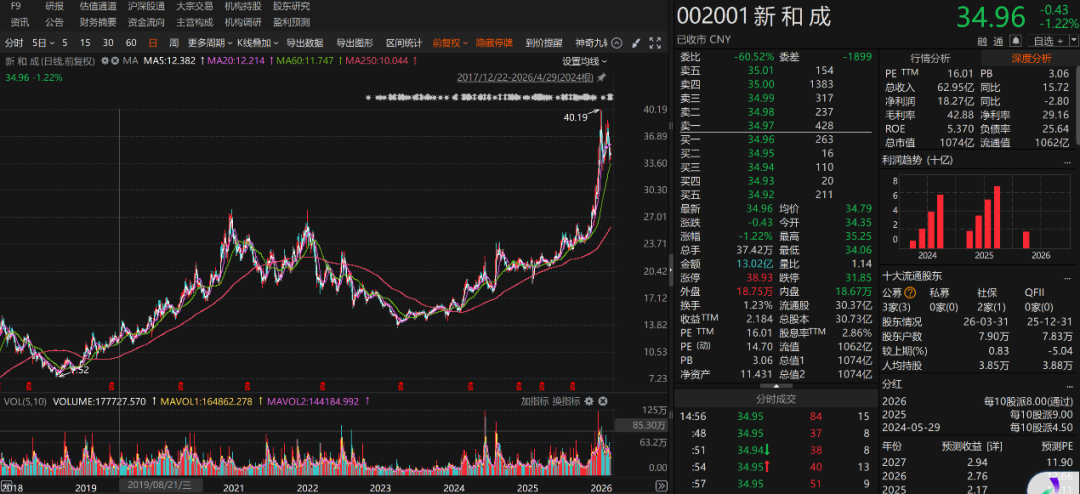Remove the MA indicator with its X icon

click(115, 61)
